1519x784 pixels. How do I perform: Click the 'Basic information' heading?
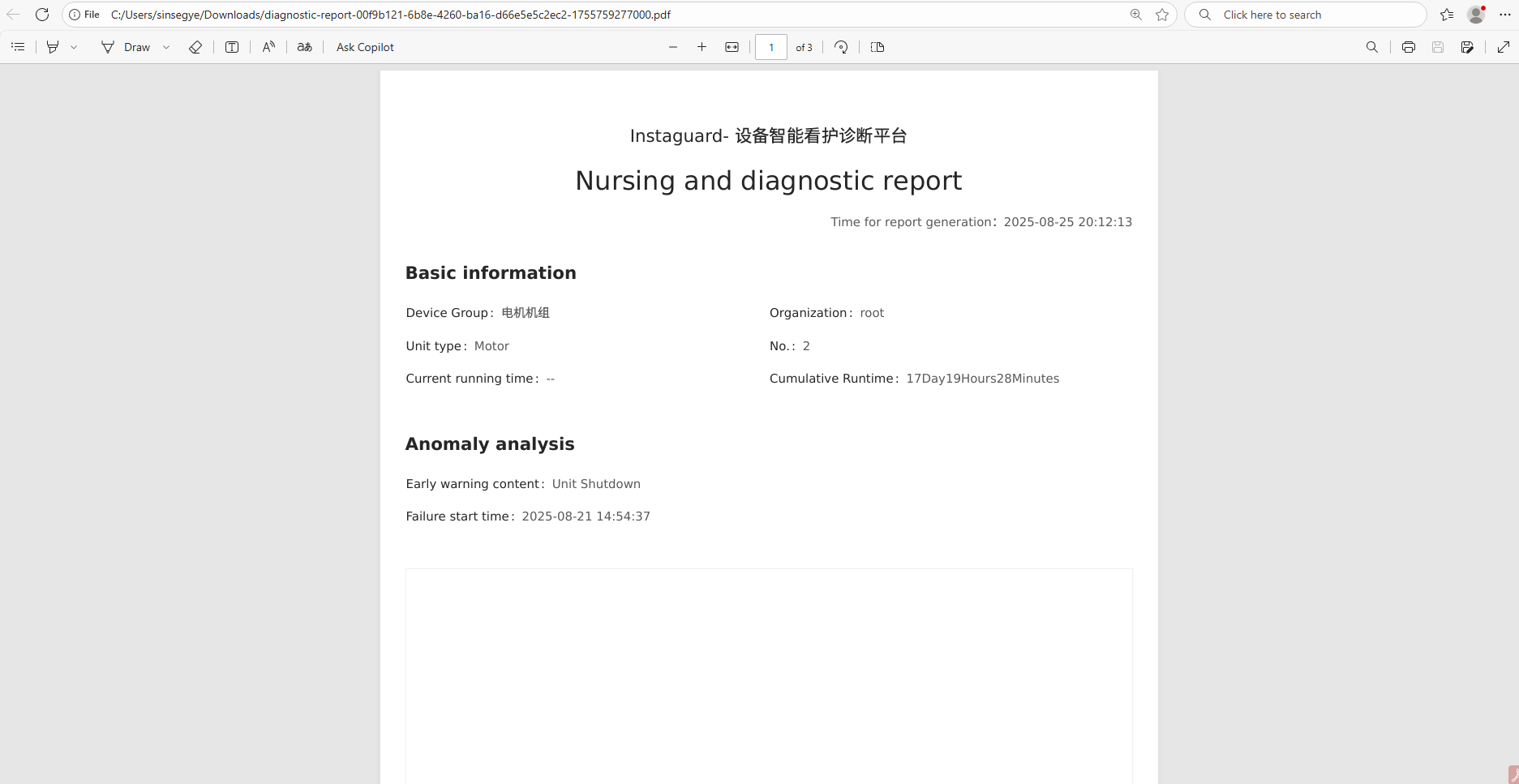pyautogui.click(x=491, y=273)
